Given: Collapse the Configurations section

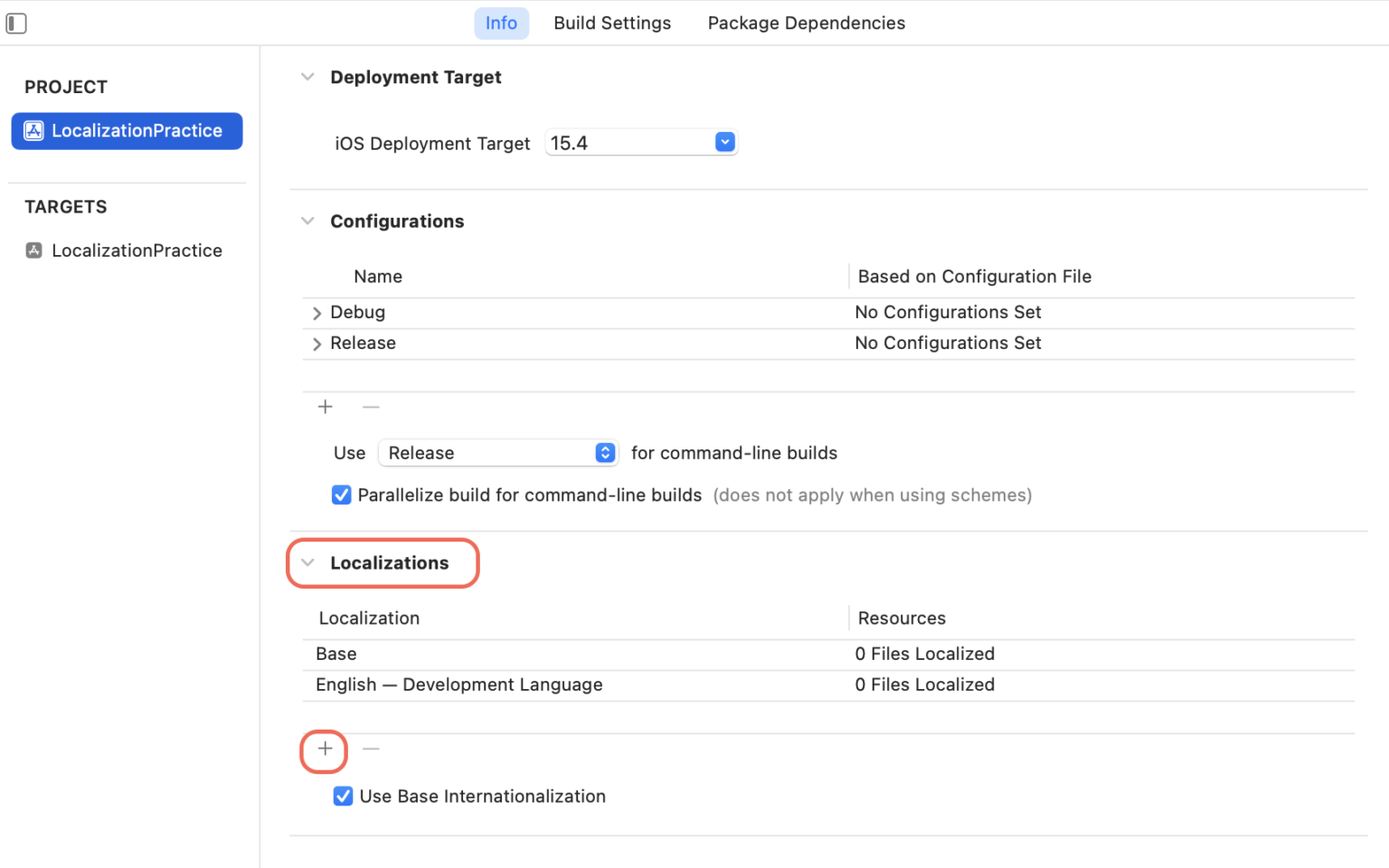Looking at the screenshot, I should (307, 221).
